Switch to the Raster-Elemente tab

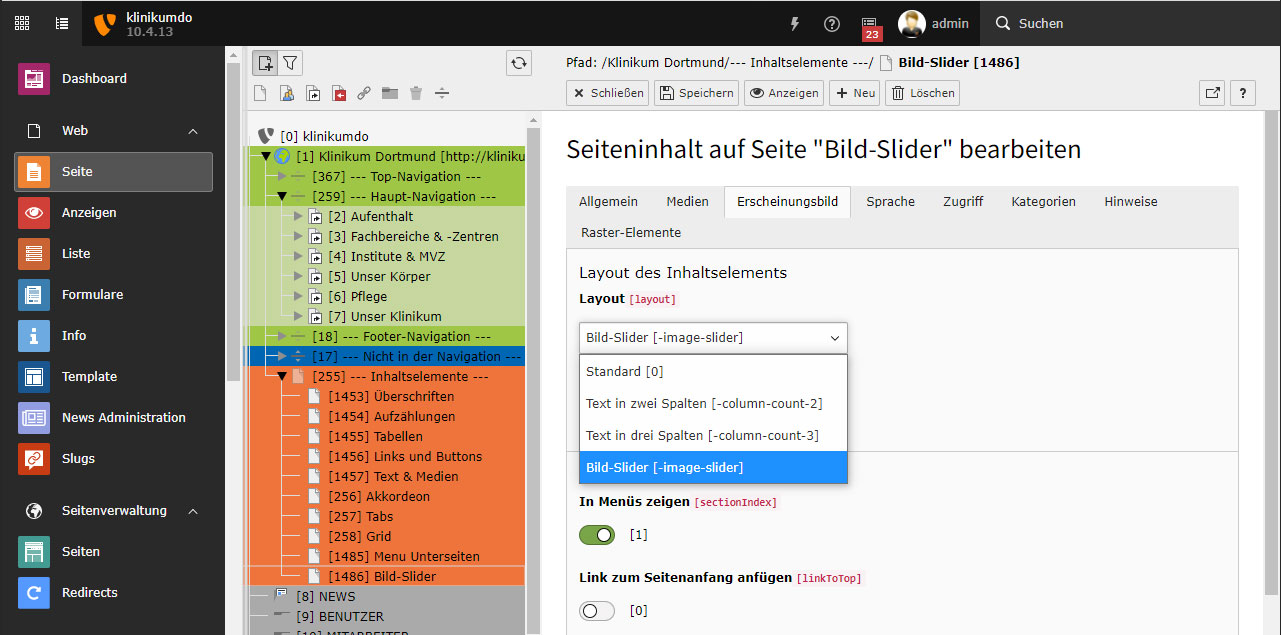point(631,233)
